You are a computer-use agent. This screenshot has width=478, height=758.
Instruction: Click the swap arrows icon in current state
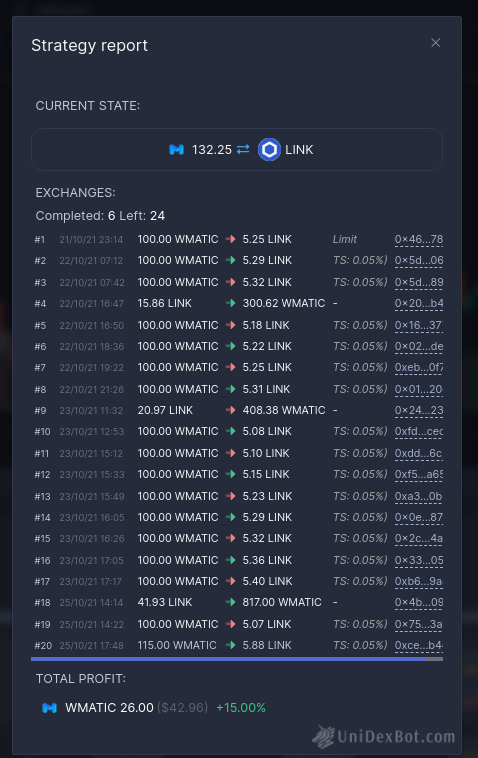[243, 149]
